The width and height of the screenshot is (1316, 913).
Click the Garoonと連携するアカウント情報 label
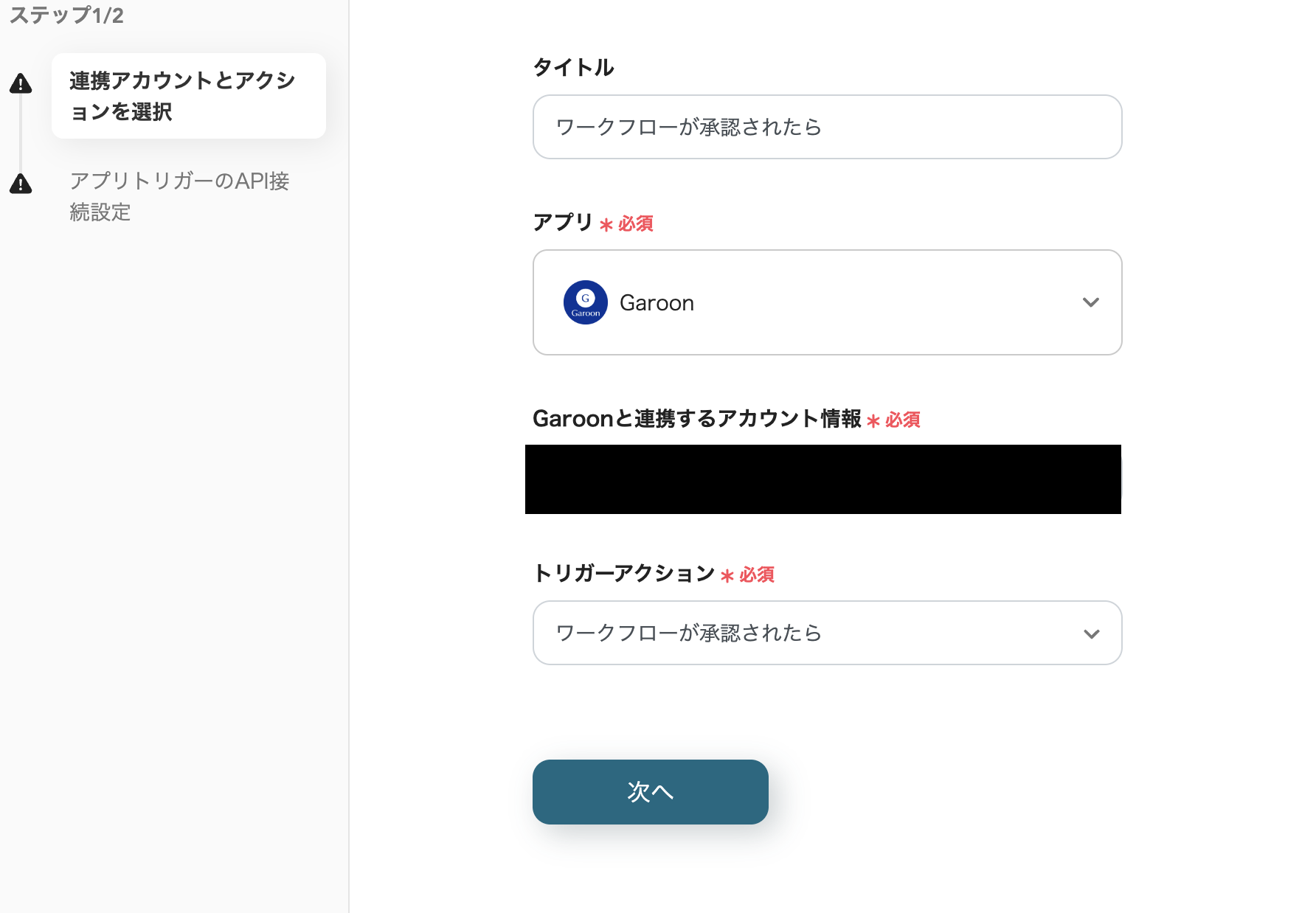tap(696, 419)
